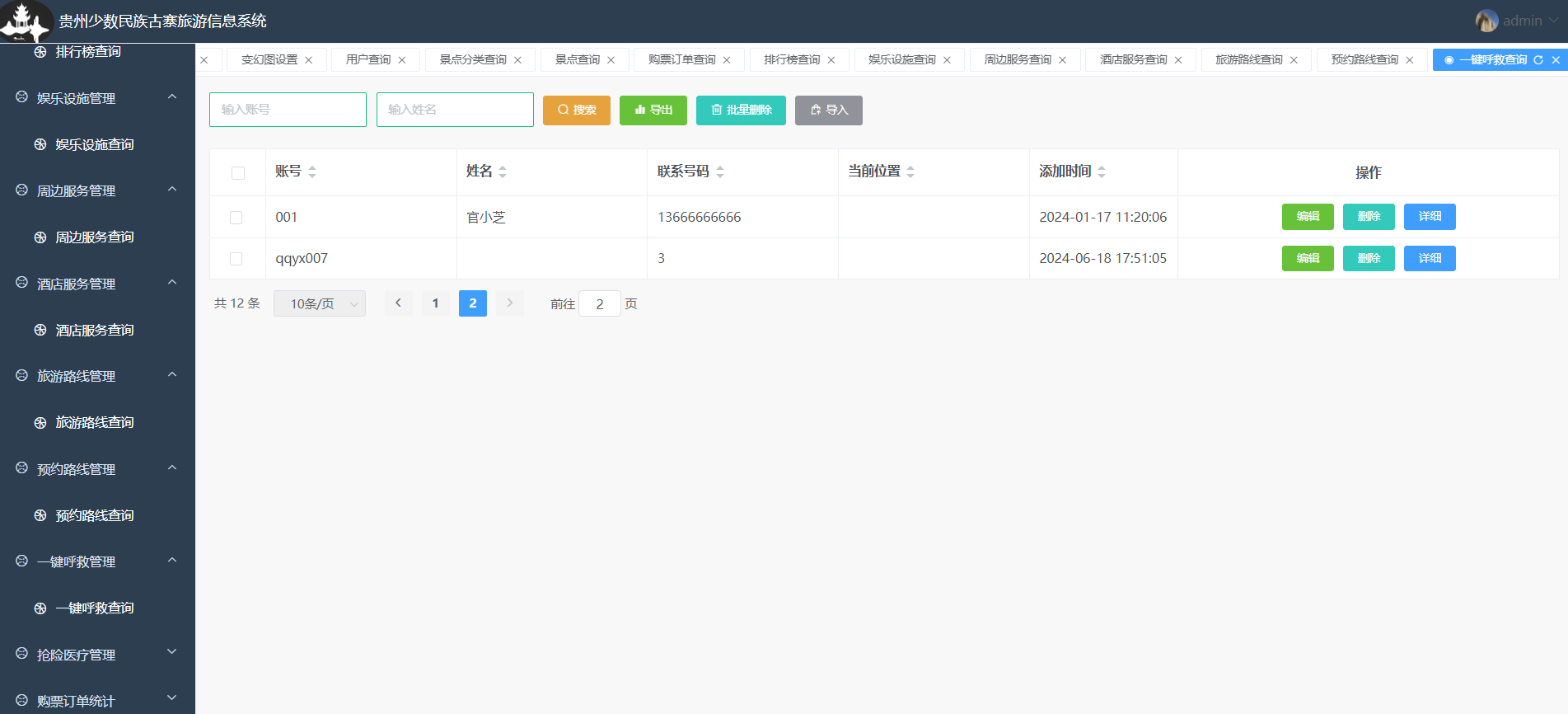The image size is (1568, 714).
Task: Click the orange 搜索 button
Action: coord(577,110)
